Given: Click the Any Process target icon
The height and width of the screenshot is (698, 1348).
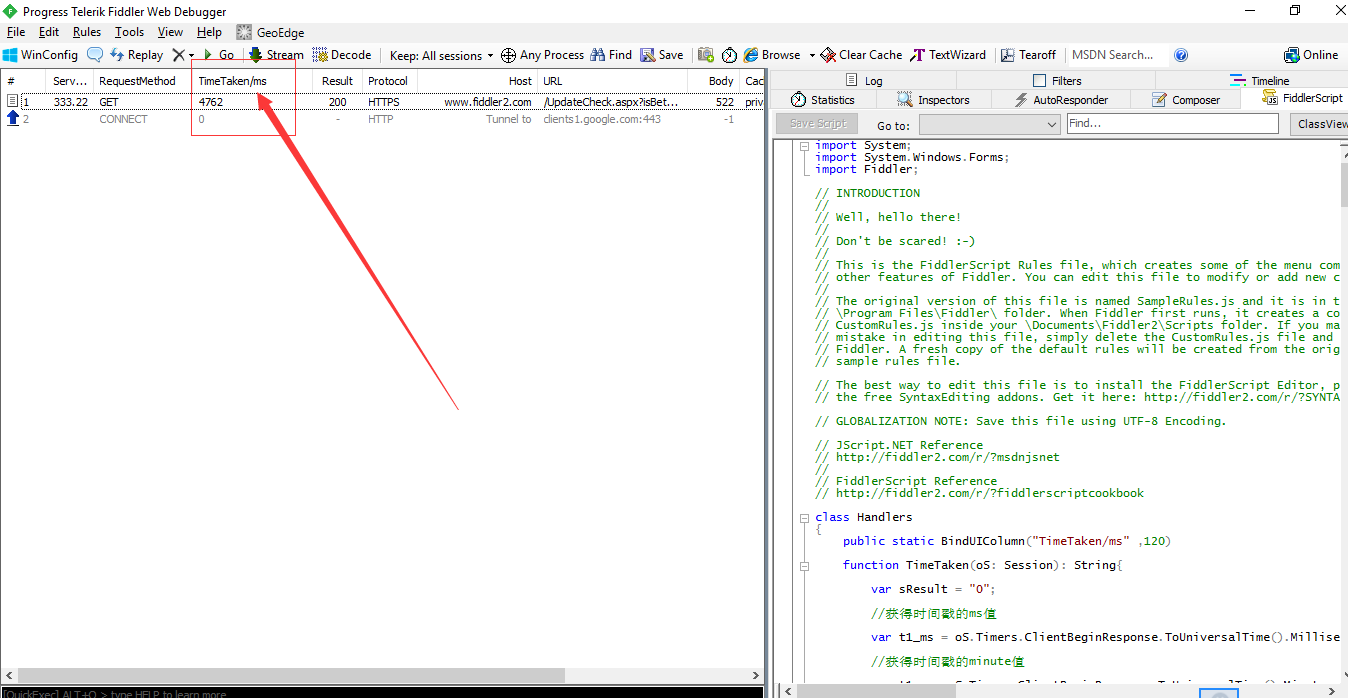Looking at the screenshot, I should coord(508,55).
